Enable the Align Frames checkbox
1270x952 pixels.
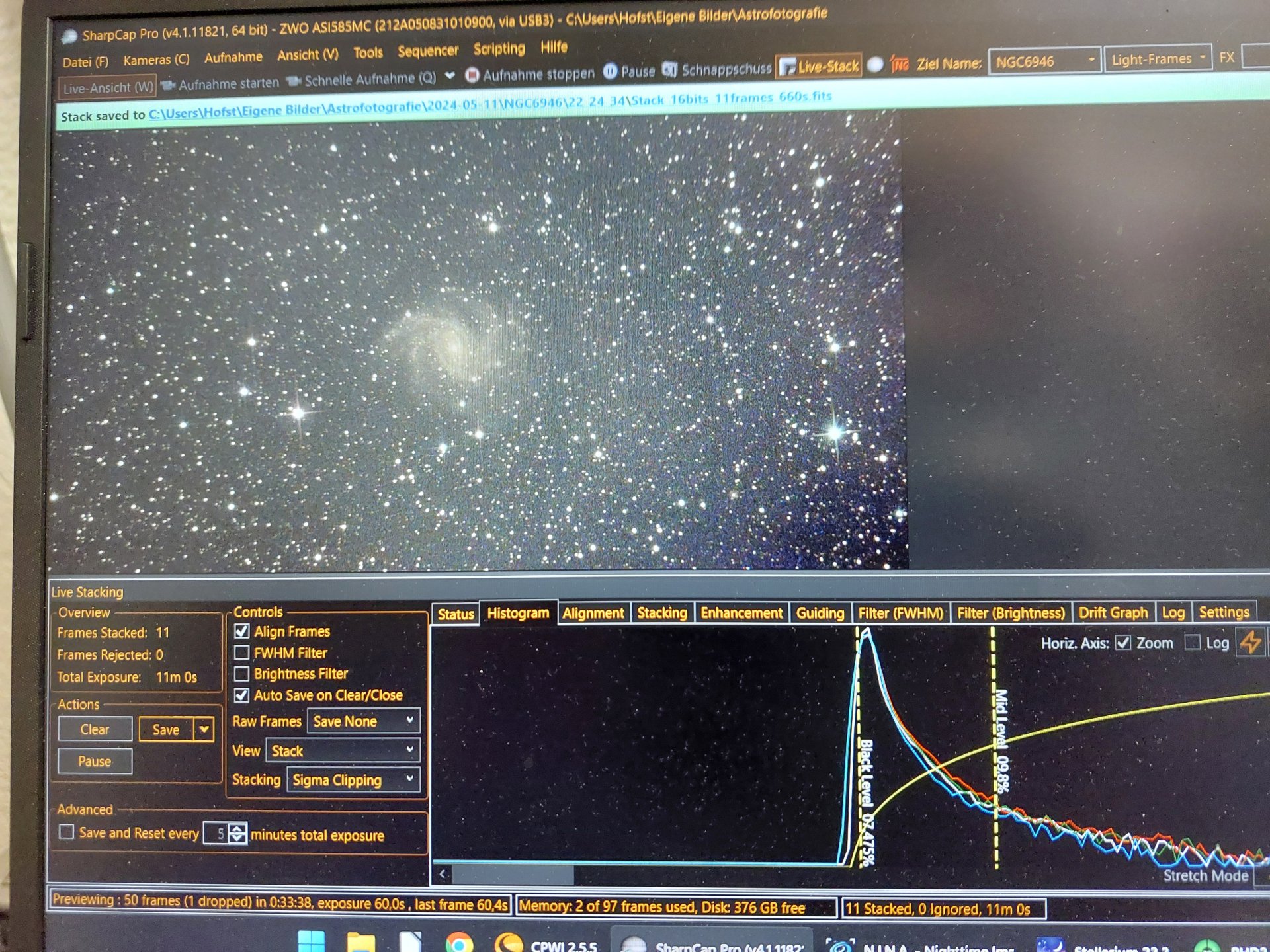tap(242, 631)
